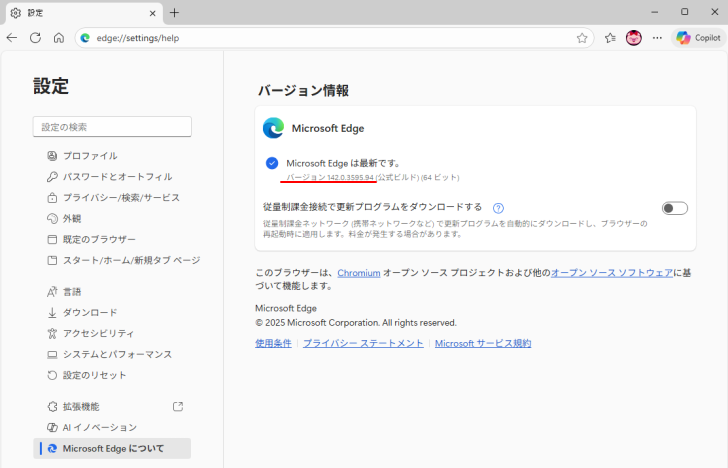
Task: Open the three-dot settings menu
Action: (x=657, y=38)
